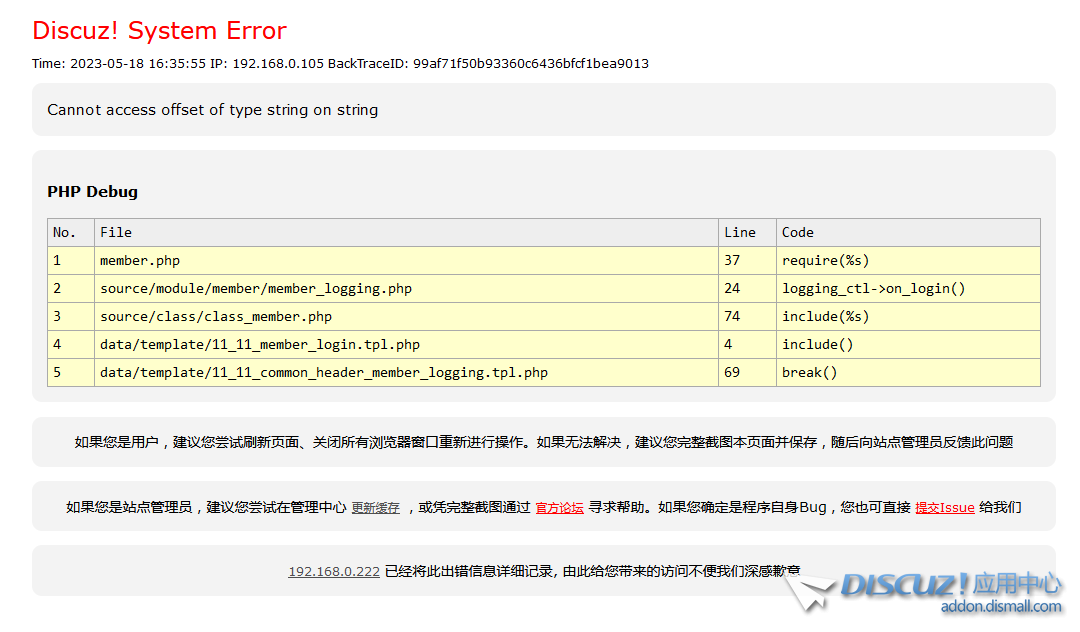Select the 'Cannot access offset' error message
The image size is (1080, 632).
pyautogui.click(x=212, y=110)
